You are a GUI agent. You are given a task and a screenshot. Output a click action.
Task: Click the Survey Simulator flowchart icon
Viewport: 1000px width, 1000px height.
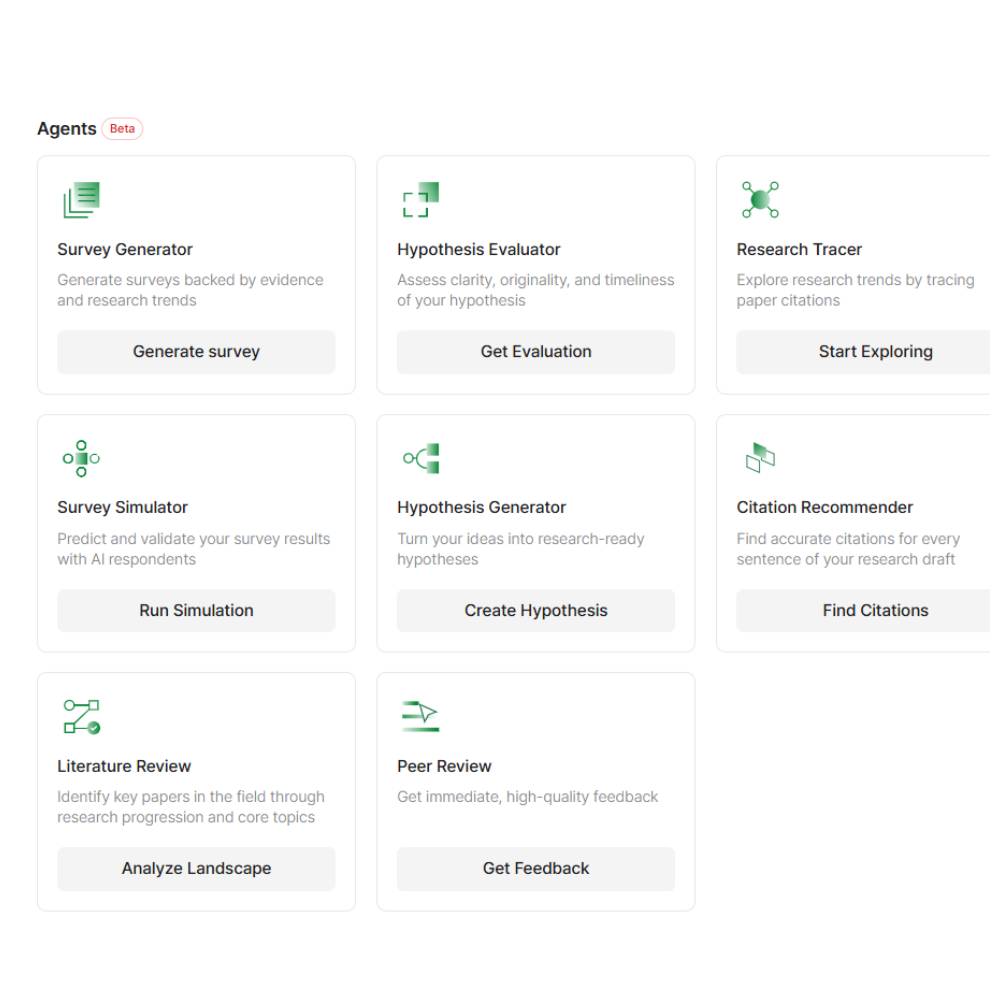point(82,457)
